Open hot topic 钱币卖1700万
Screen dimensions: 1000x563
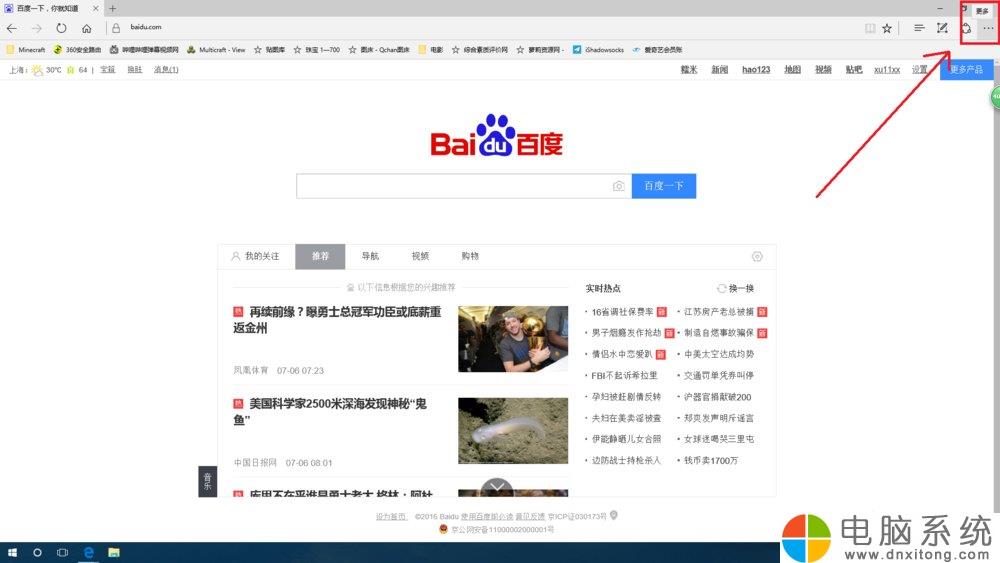pyautogui.click(x=710, y=460)
